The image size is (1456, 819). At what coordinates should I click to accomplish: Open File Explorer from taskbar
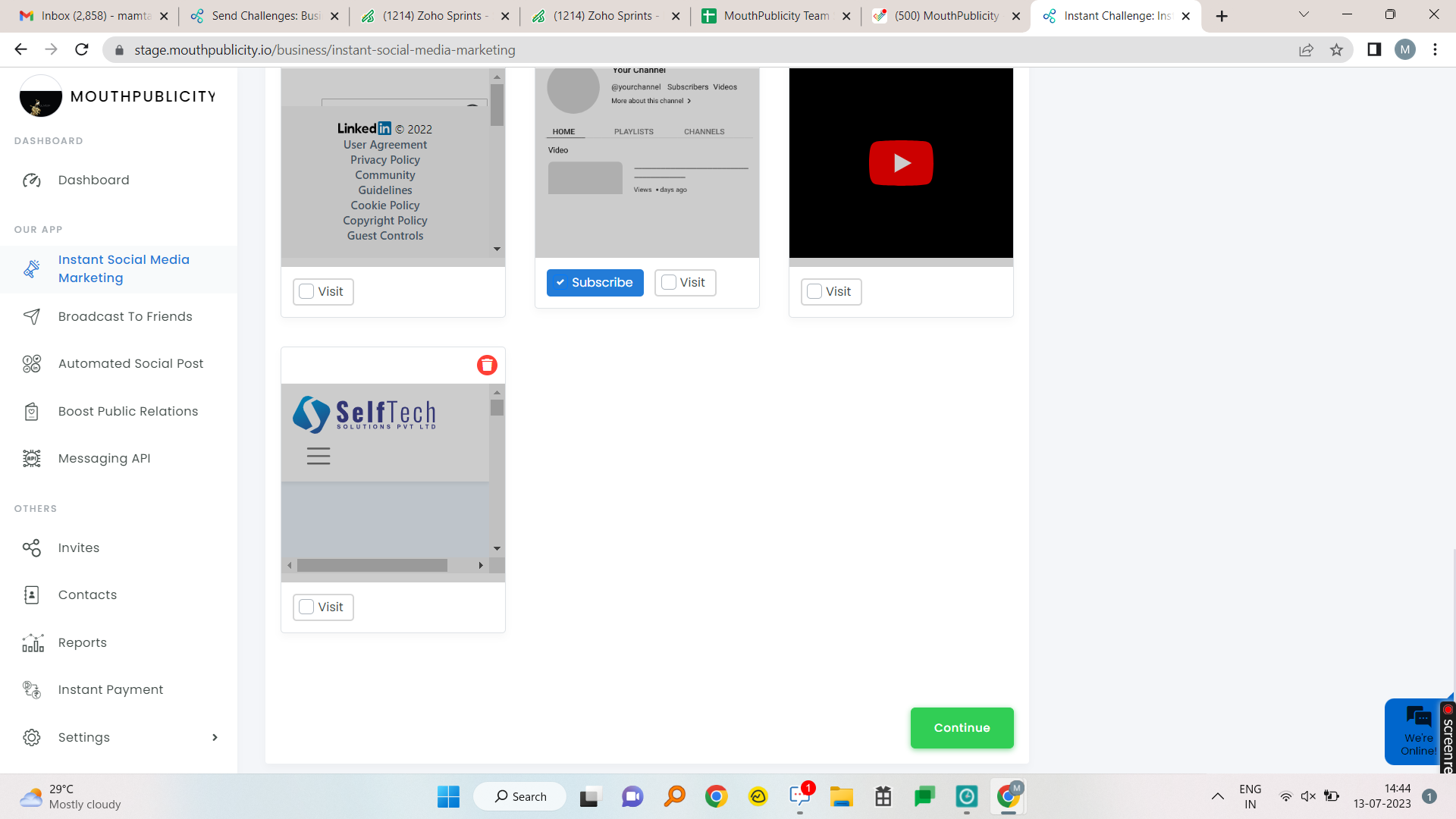[x=841, y=796]
